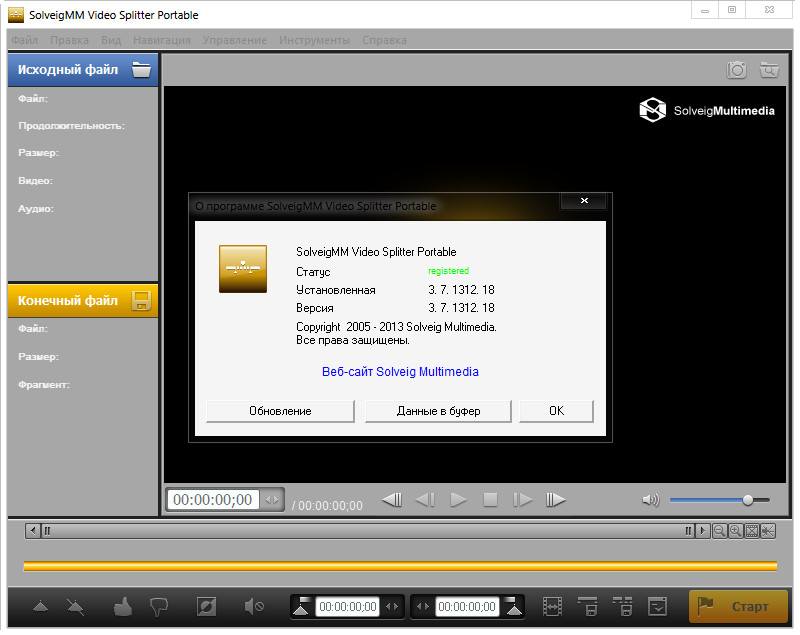Screen dimensions: 800x635
Task: Take a snapshot with the camera icon
Action: (736, 70)
